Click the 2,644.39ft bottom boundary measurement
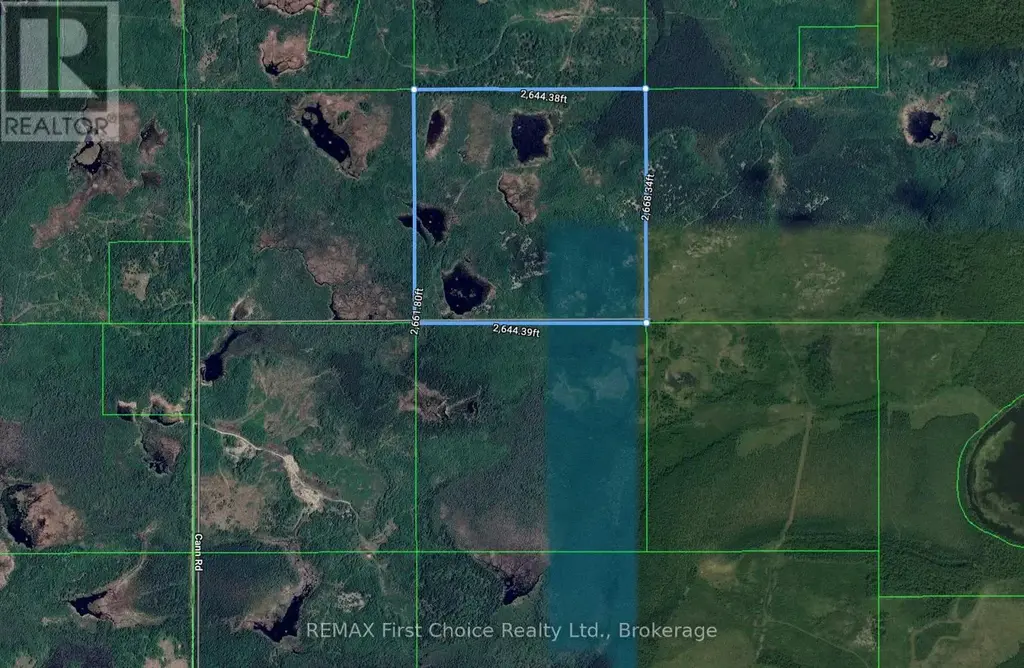Image resolution: width=1024 pixels, height=668 pixels. pos(517,330)
